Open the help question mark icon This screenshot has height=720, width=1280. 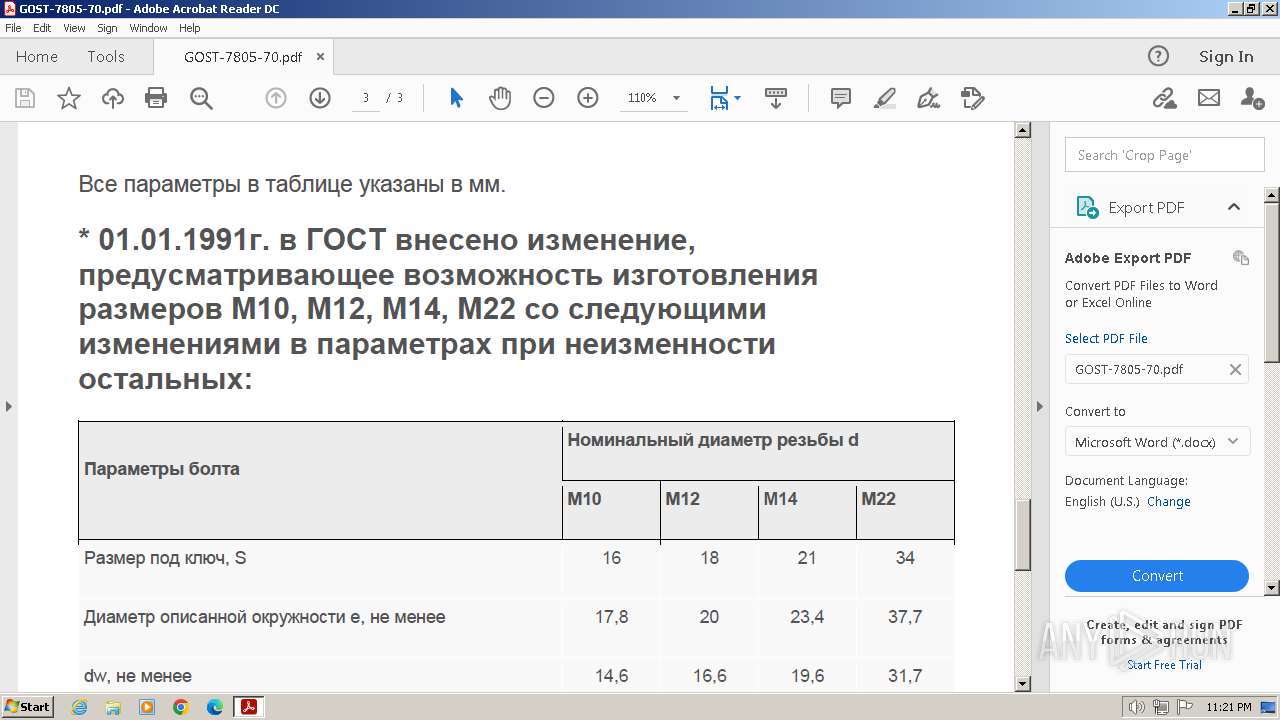click(x=1158, y=56)
